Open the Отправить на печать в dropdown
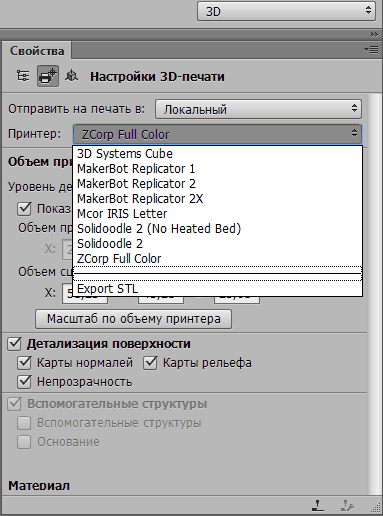This screenshot has height=516, width=383. (258, 109)
